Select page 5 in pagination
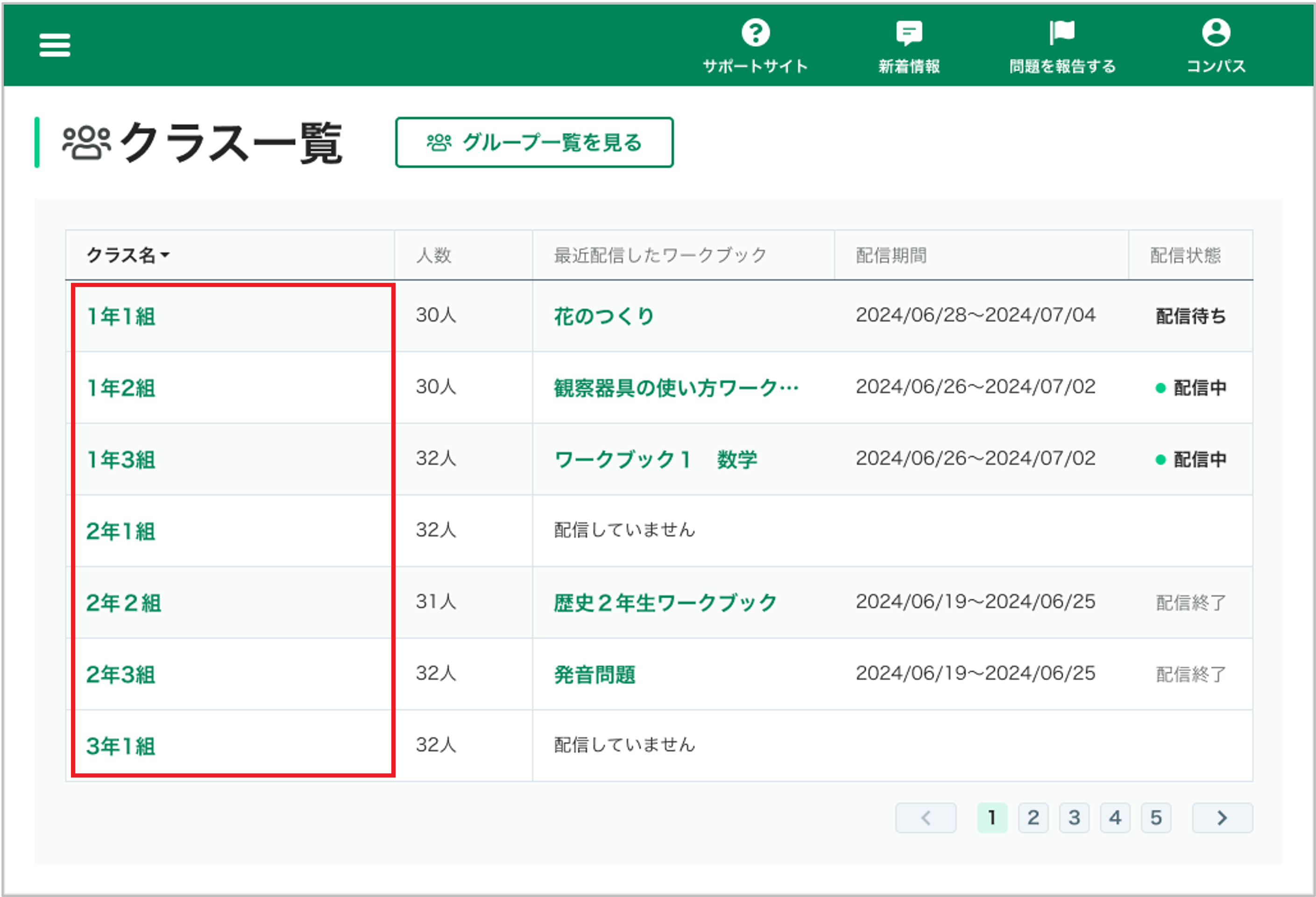This screenshot has width=1316, height=897. [1156, 817]
